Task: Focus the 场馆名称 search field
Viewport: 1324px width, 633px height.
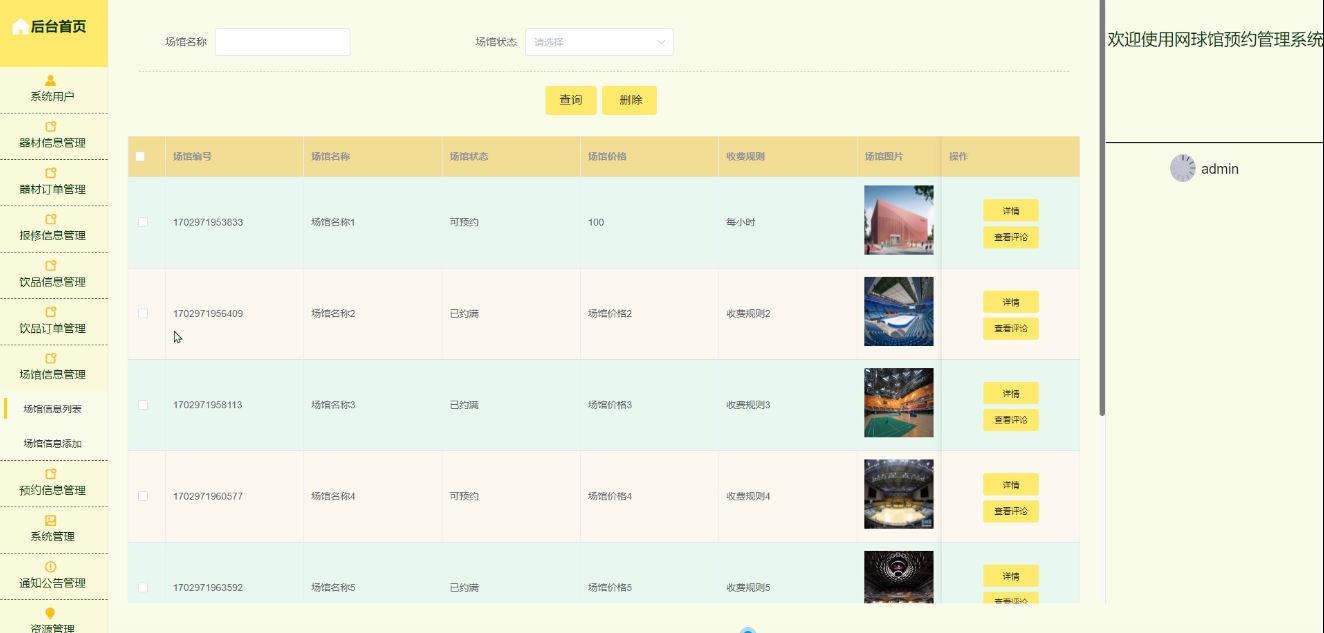Action: click(282, 42)
